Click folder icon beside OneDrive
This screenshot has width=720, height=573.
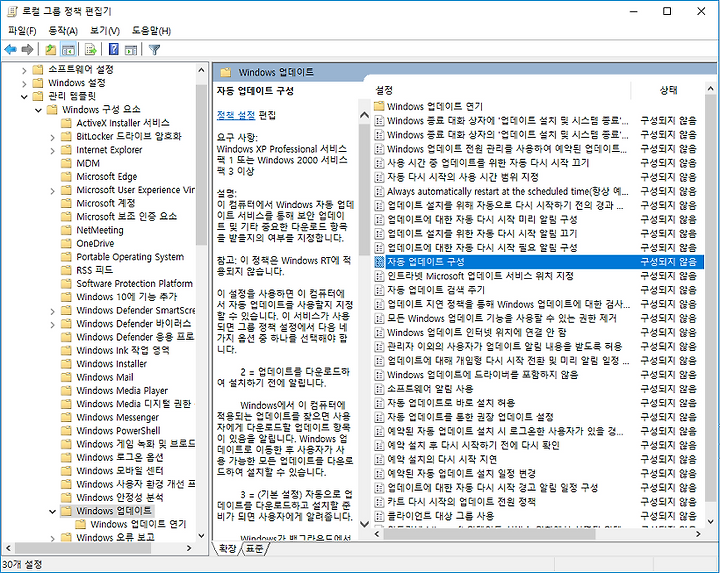click(x=67, y=243)
